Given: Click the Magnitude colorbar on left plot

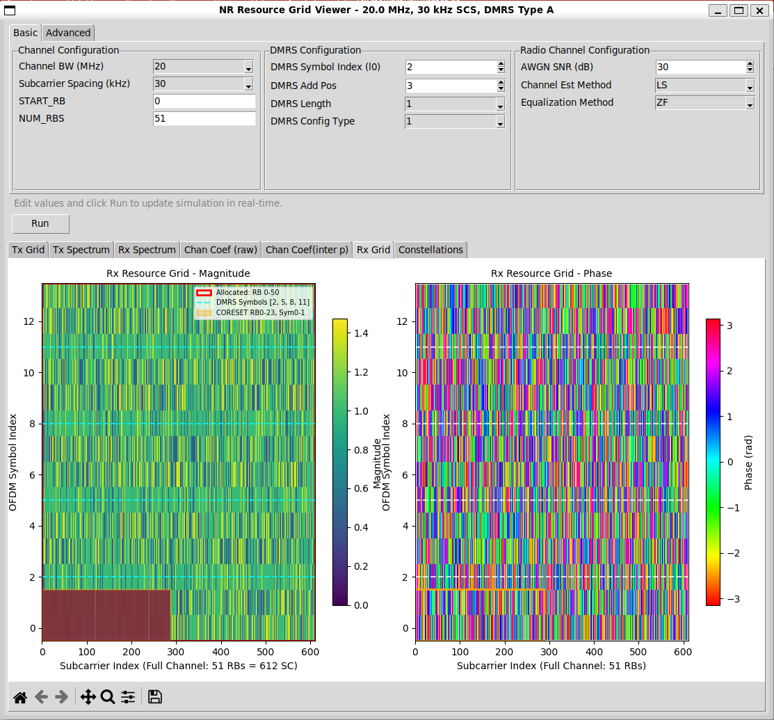Looking at the screenshot, I should click(340, 461).
